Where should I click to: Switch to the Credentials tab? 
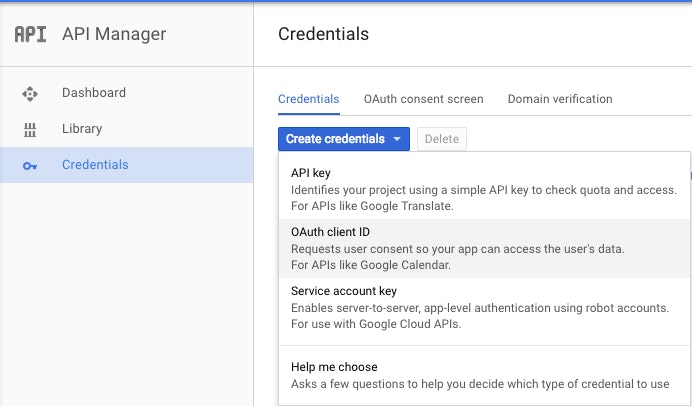tap(308, 99)
